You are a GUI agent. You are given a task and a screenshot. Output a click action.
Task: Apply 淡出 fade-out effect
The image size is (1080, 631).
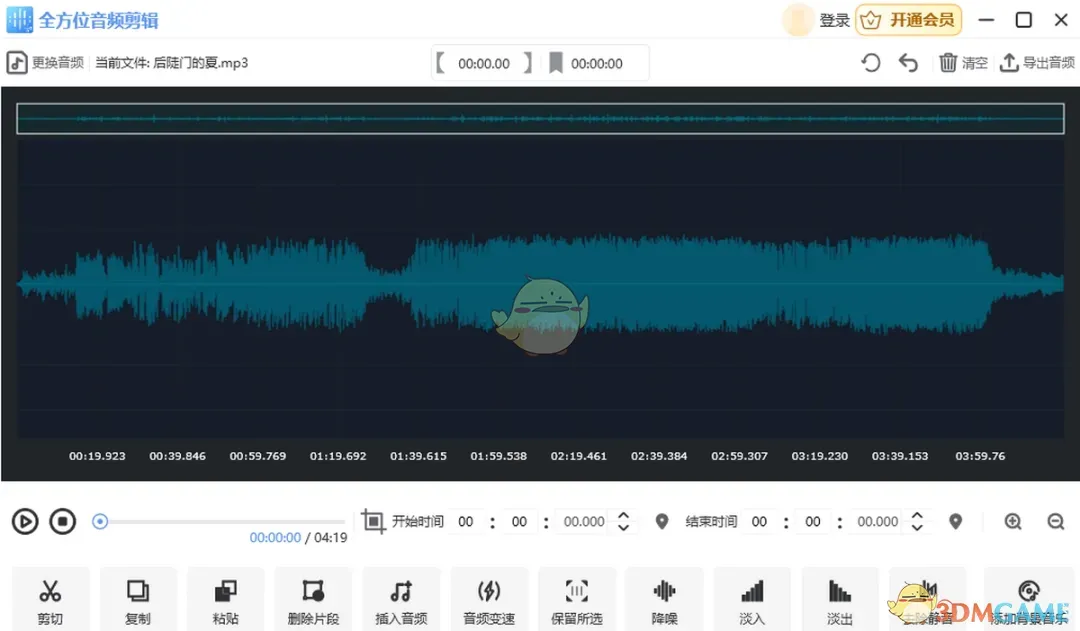point(840,600)
